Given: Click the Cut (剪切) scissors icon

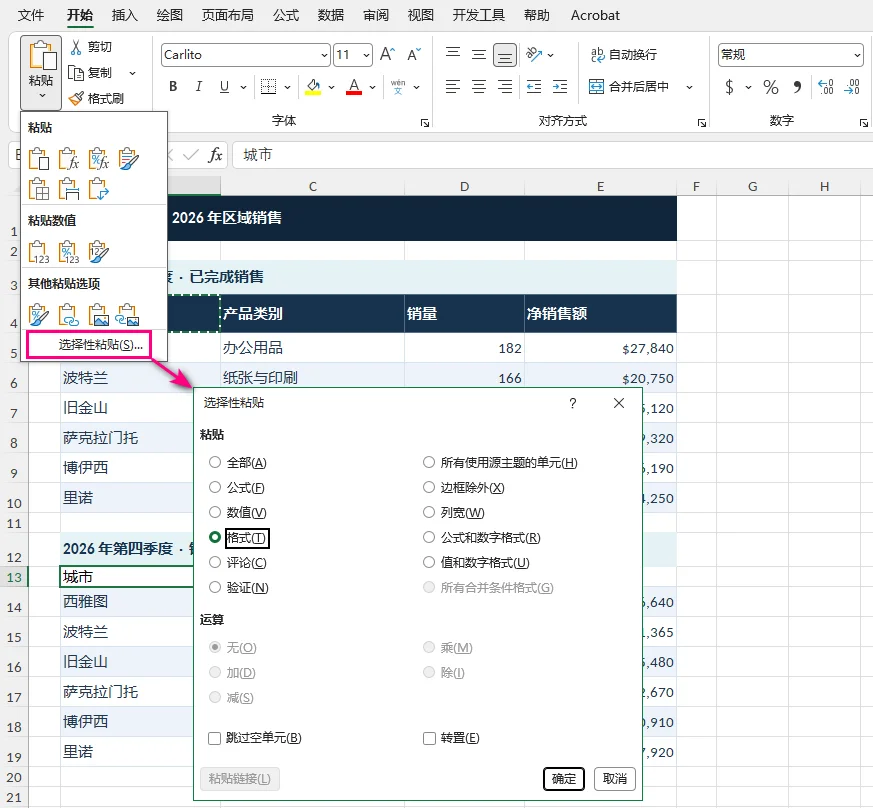Looking at the screenshot, I should point(76,47).
